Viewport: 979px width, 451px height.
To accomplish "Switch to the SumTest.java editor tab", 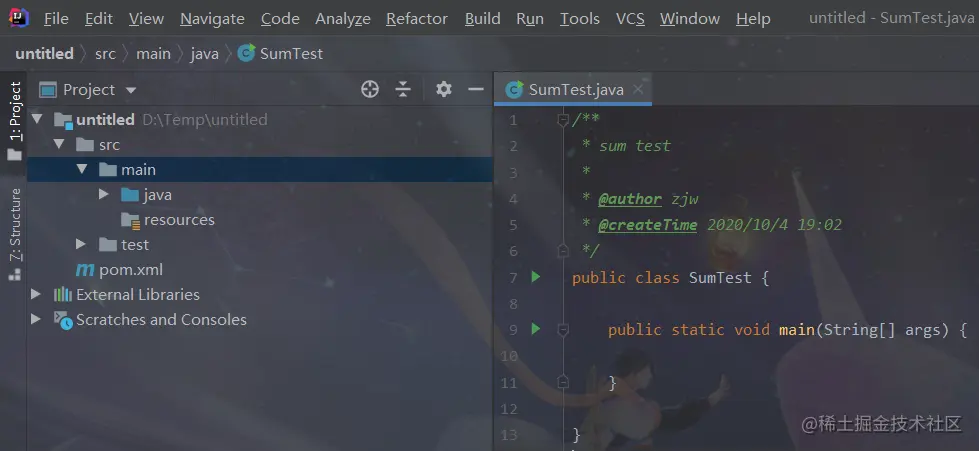I will 573,90.
